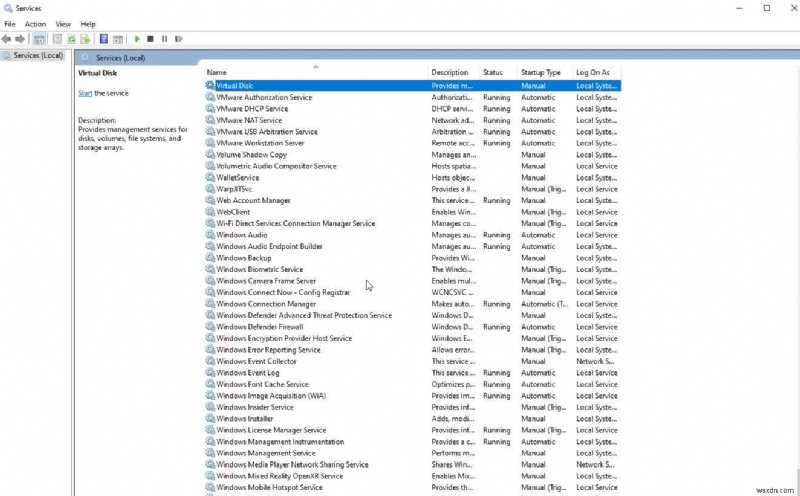Open the Action menu

click(x=35, y=24)
